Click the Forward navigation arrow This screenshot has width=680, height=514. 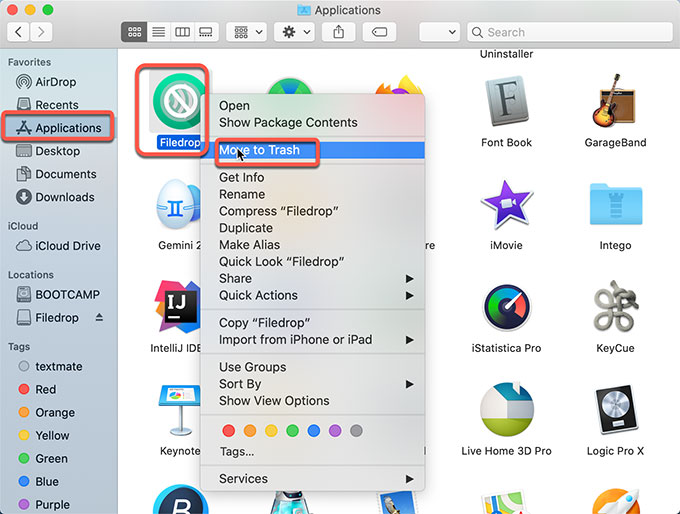point(41,32)
